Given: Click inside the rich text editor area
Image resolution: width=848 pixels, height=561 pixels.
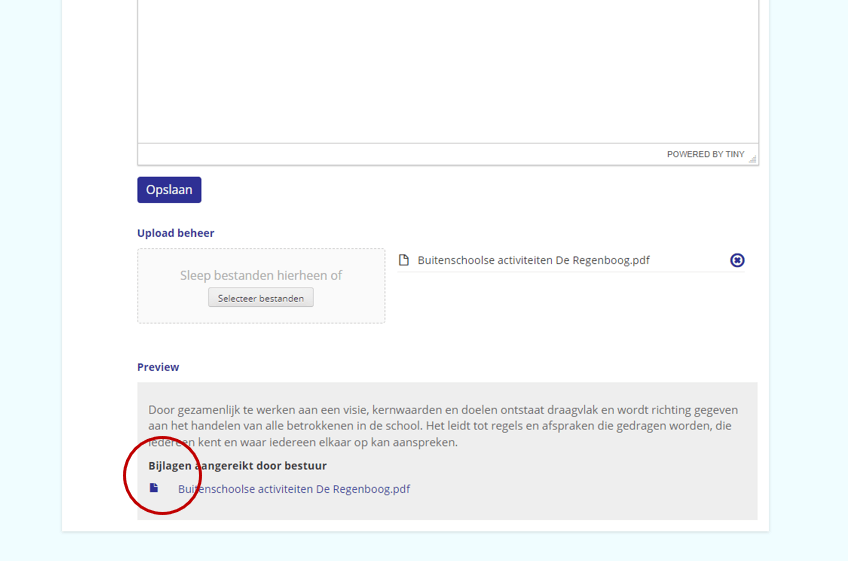Looking at the screenshot, I should 448,70.
